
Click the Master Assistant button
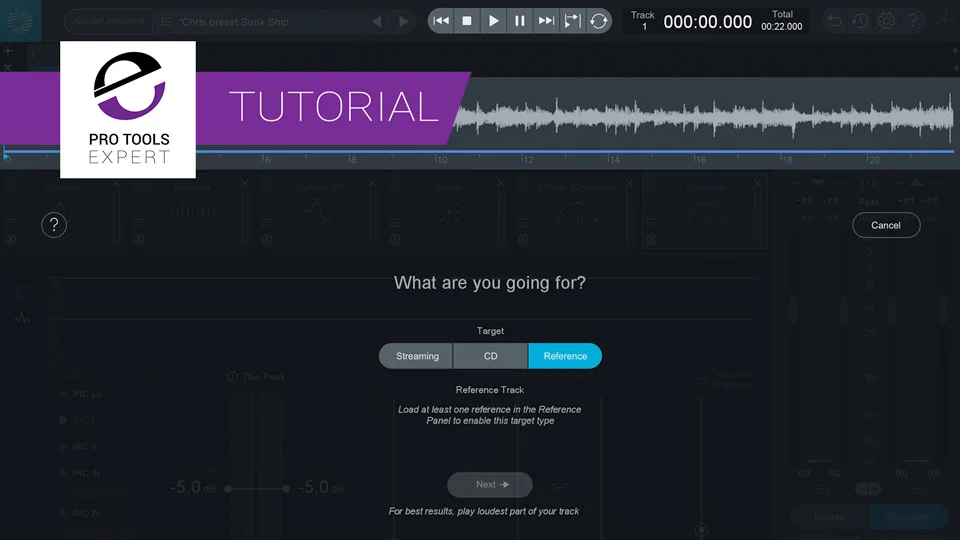click(x=109, y=21)
